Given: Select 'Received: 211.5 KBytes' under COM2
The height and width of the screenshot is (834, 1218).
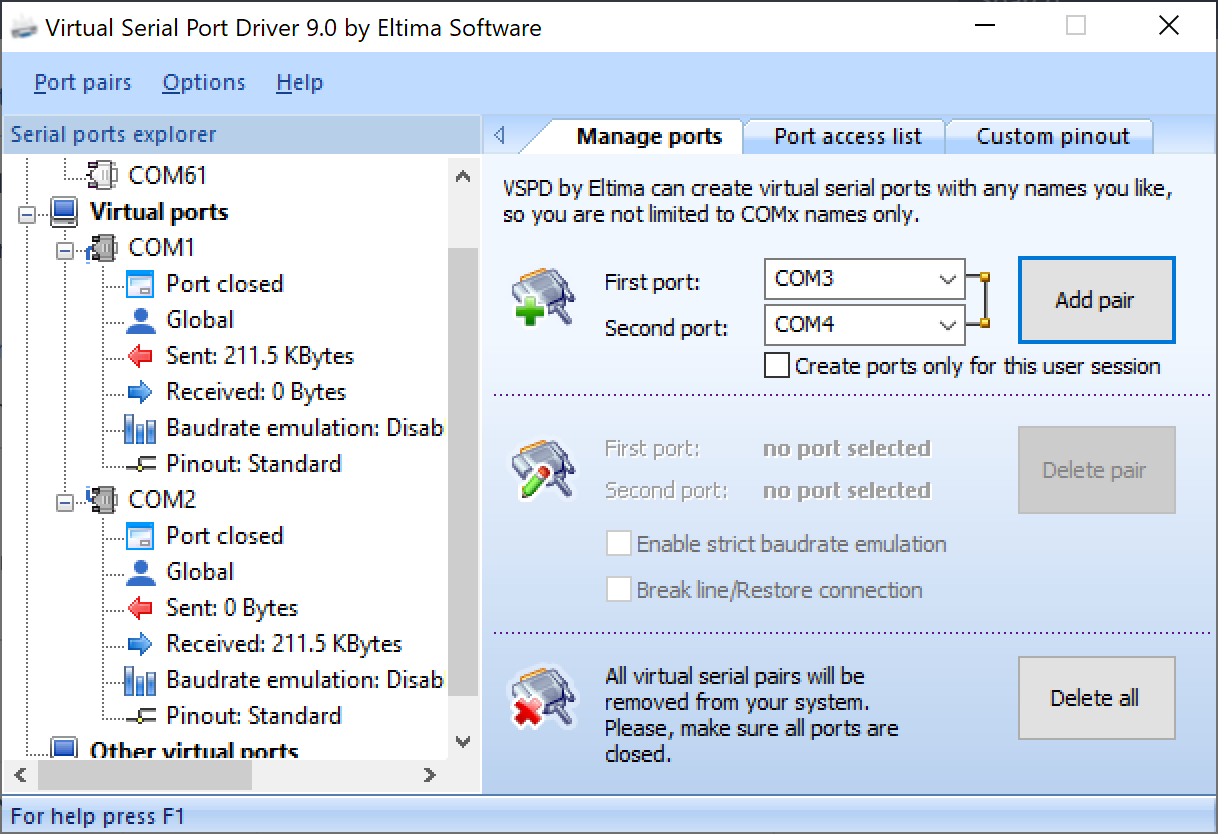Looking at the screenshot, I should pos(284,644).
